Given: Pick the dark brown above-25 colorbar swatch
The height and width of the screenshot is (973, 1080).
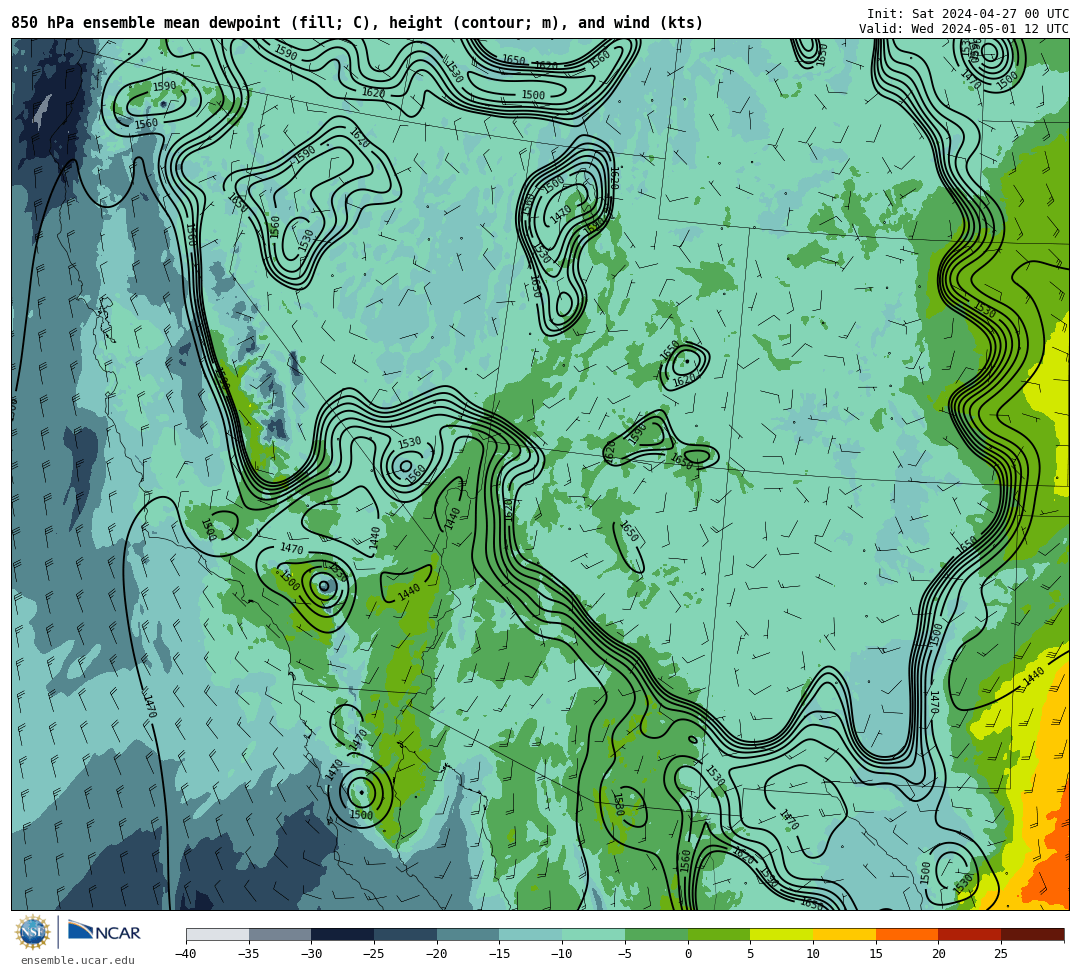Looking at the screenshot, I should click(1032, 934).
